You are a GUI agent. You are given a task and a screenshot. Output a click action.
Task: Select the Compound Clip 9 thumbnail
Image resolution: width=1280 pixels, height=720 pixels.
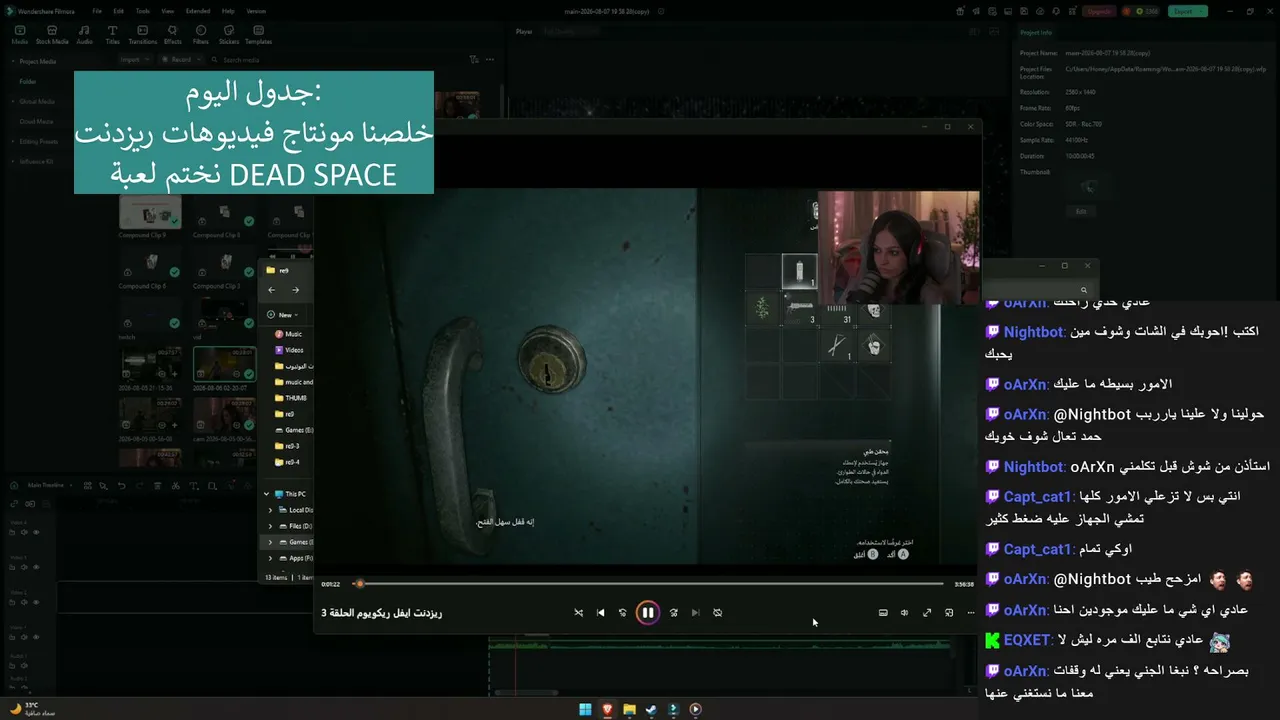[x=150, y=211]
